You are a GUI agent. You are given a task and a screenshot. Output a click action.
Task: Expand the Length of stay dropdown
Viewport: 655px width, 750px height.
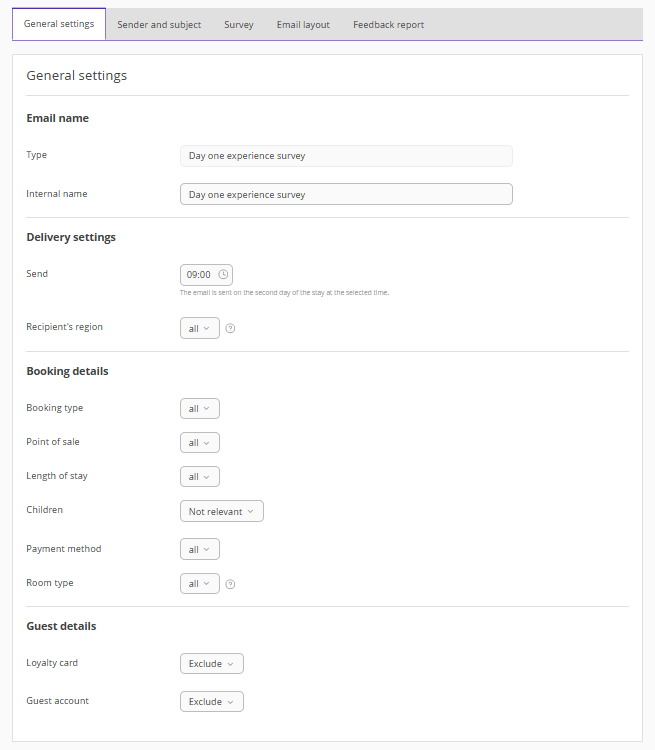tap(199, 476)
